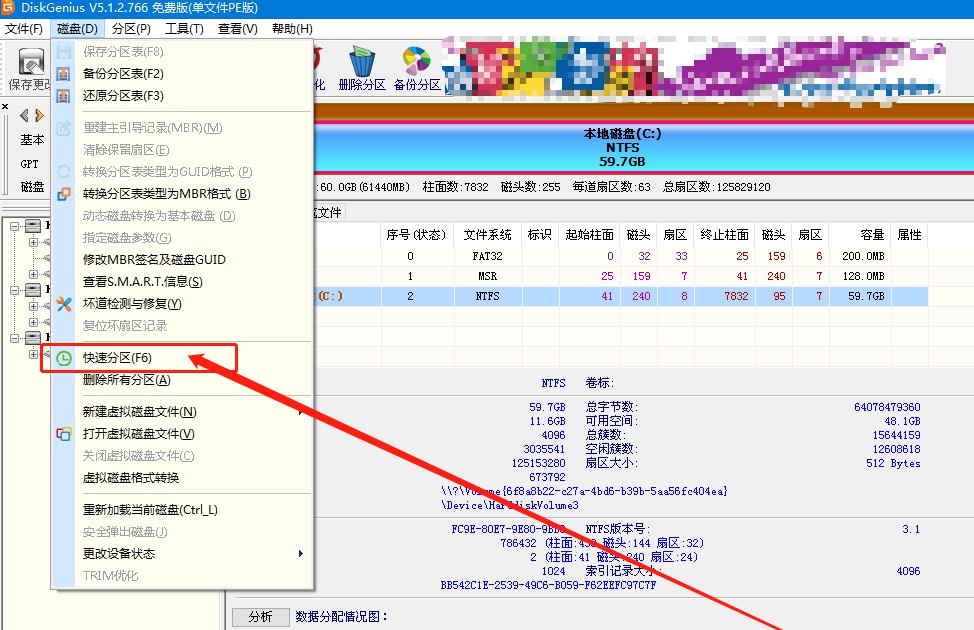974x630 pixels.
Task: Click the 保存更改 toolbar icon
Action: 31,62
